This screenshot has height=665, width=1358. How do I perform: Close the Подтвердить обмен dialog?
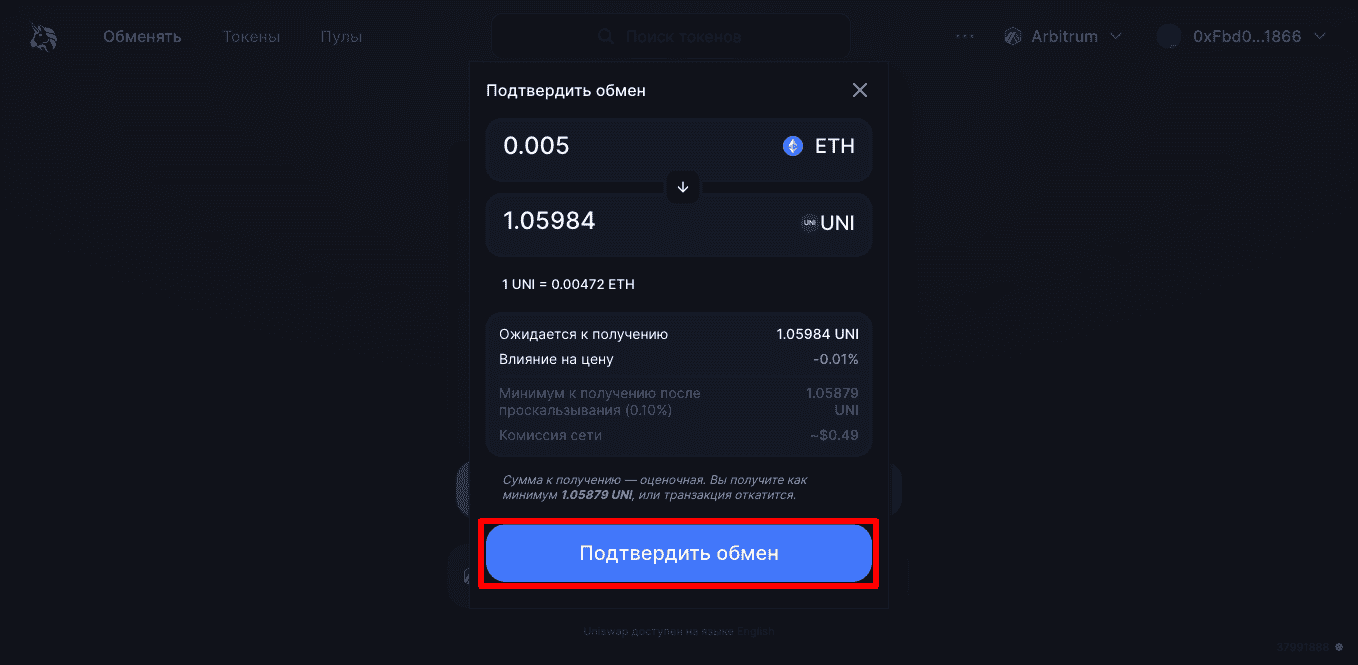[x=860, y=90]
